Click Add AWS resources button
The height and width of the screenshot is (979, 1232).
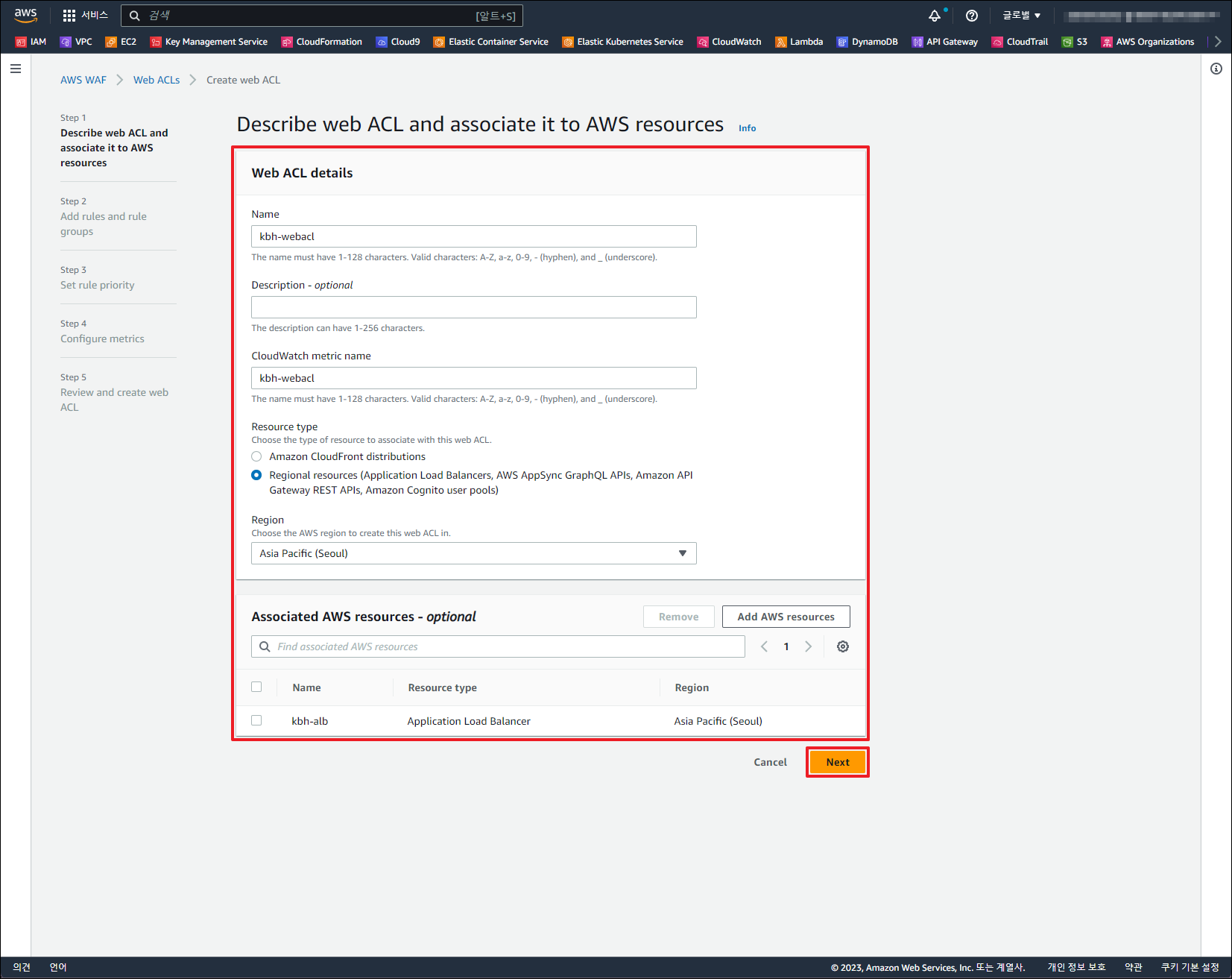[x=786, y=617]
